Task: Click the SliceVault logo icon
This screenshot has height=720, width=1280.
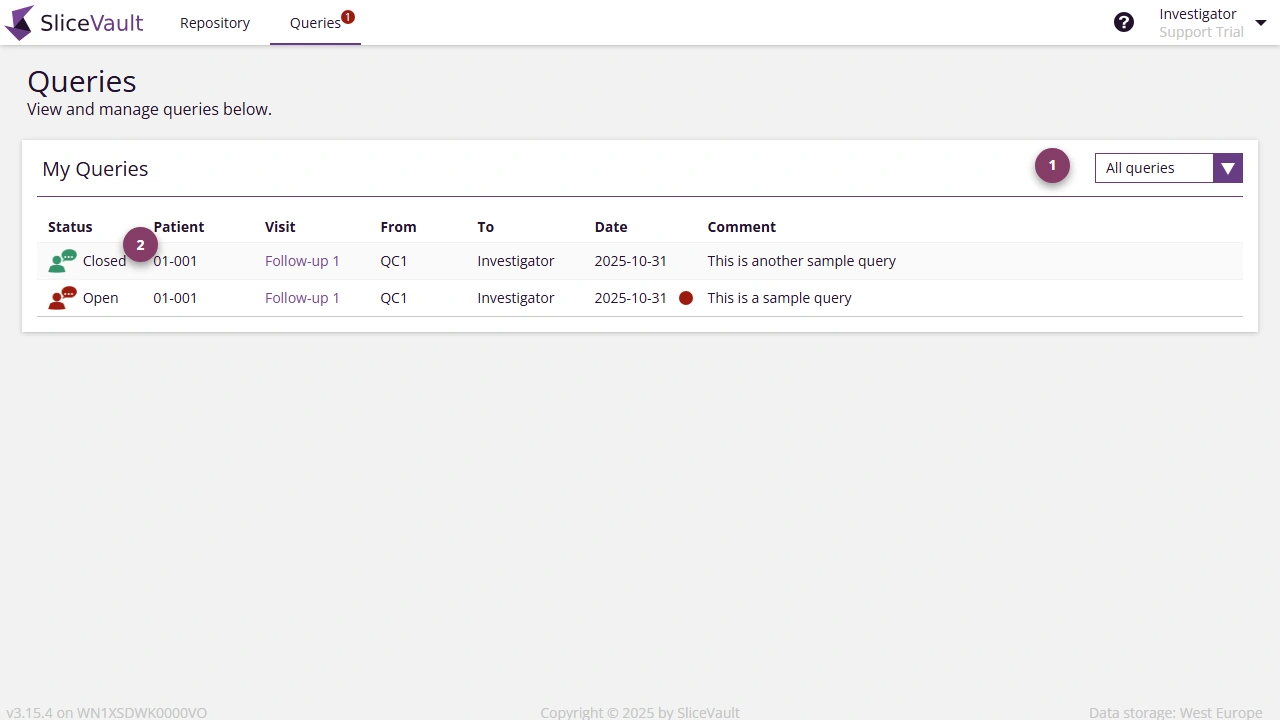Action: 19,22
